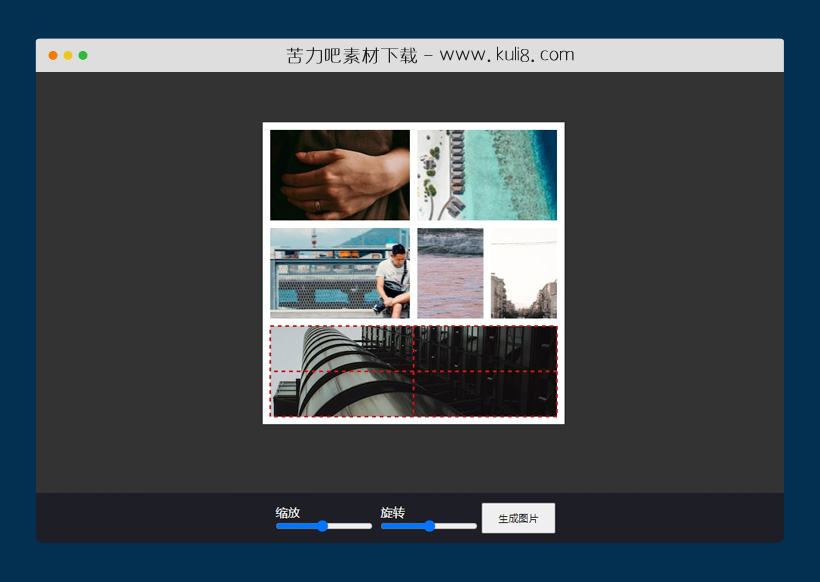Click bottom-right quadrant of dashed selection grid

click(x=485, y=393)
